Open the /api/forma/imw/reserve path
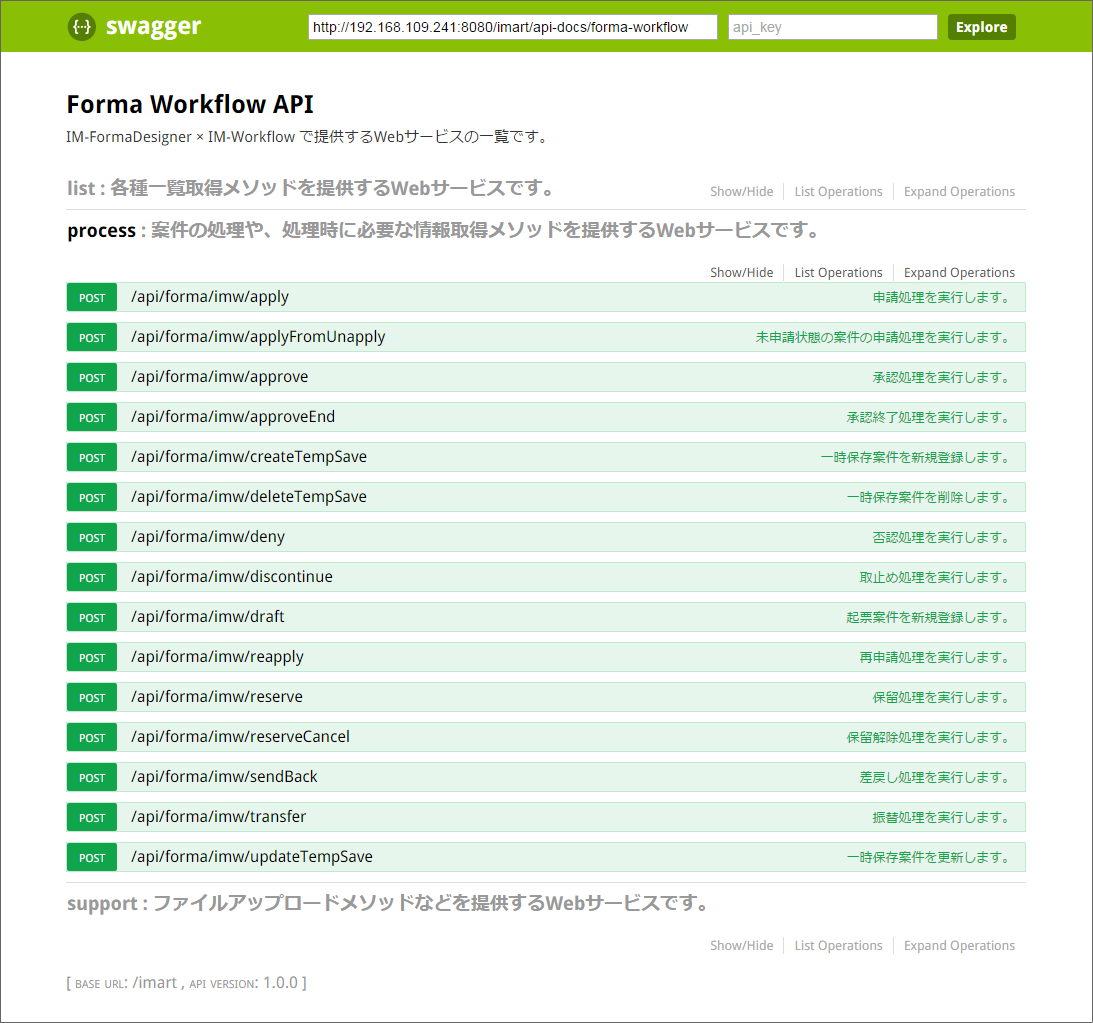Viewport: 1093px width, 1023px height. tap(217, 696)
